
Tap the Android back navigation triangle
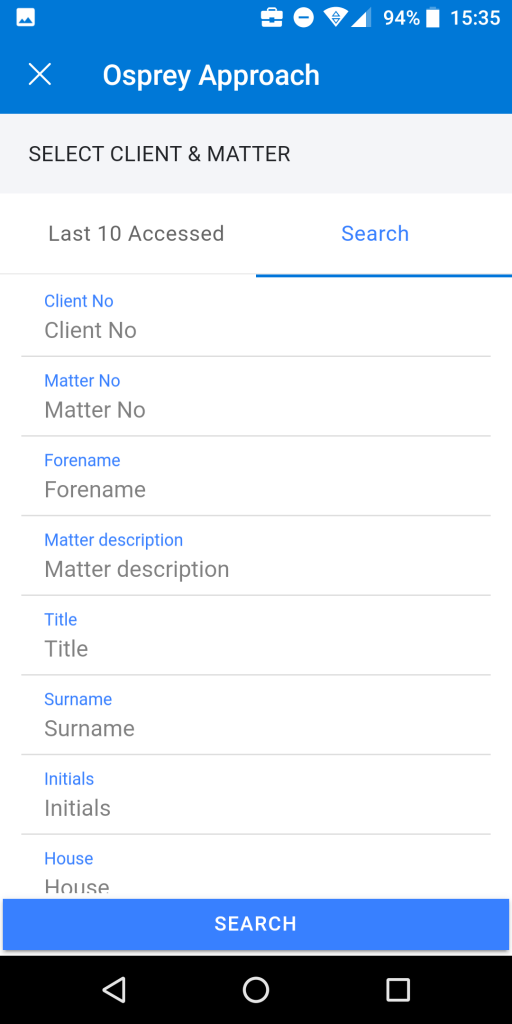coord(115,990)
